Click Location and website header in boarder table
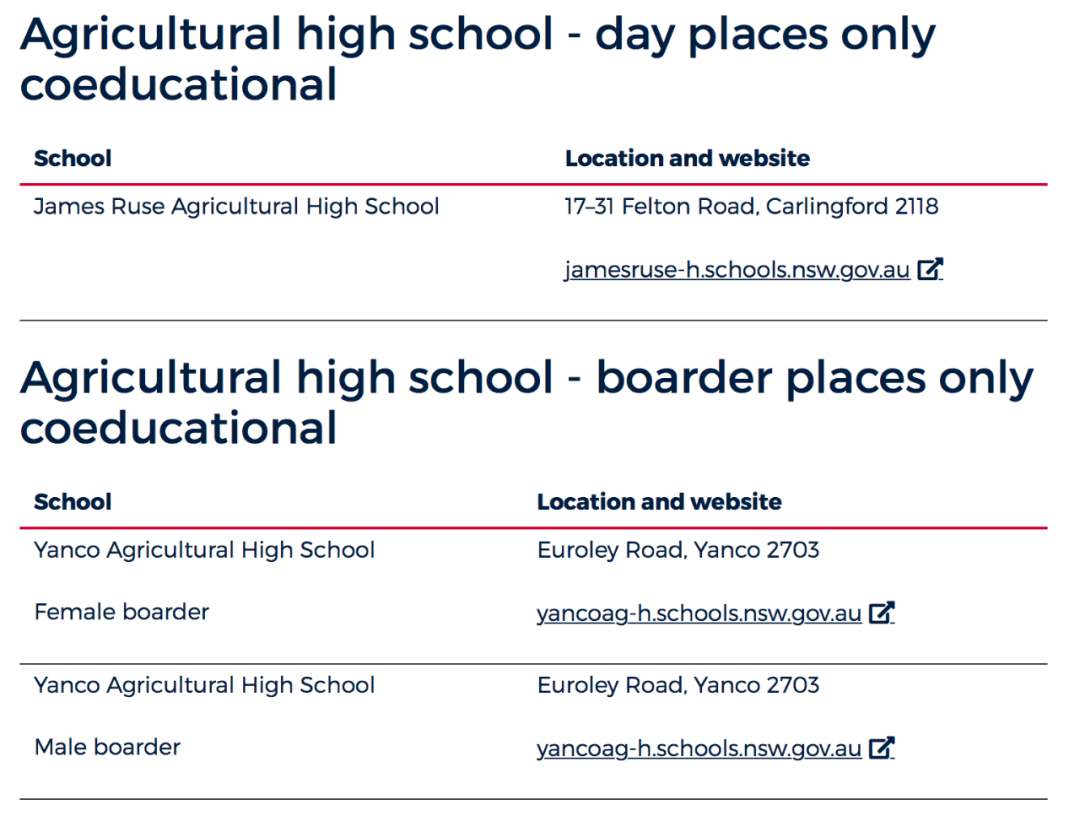The image size is (1080, 832). [659, 502]
